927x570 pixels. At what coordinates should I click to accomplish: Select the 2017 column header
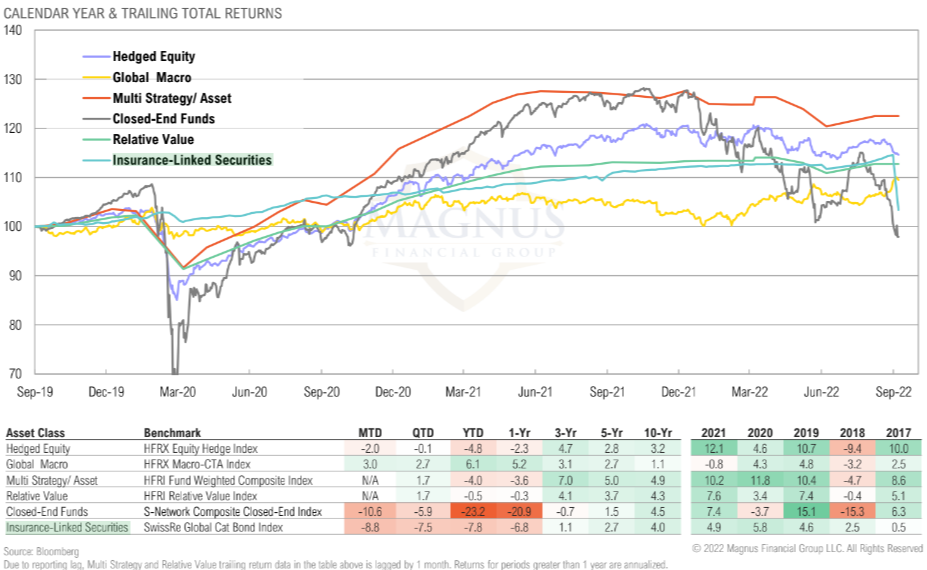(897, 433)
